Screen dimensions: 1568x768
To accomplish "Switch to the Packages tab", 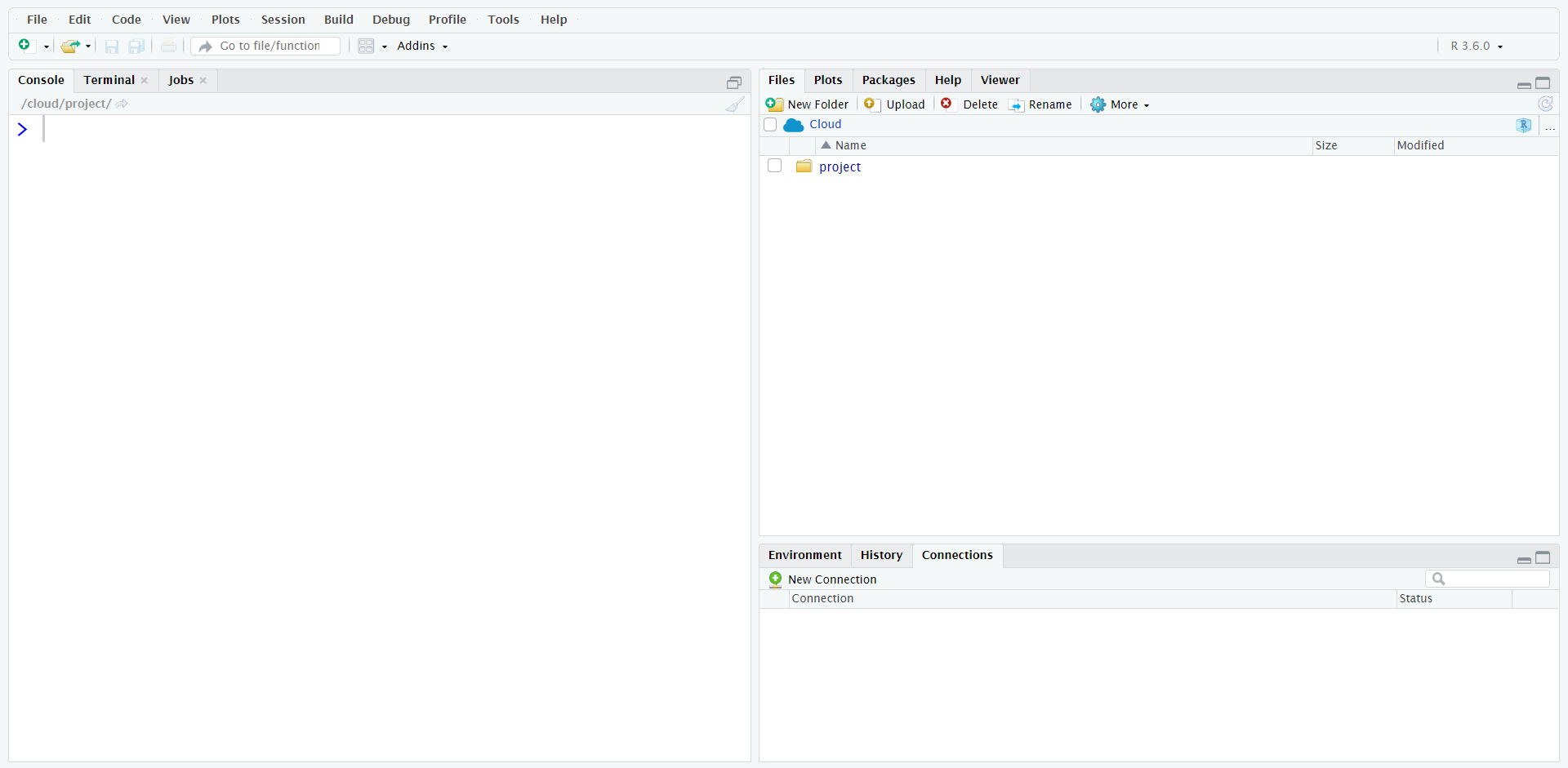I will [889, 79].
